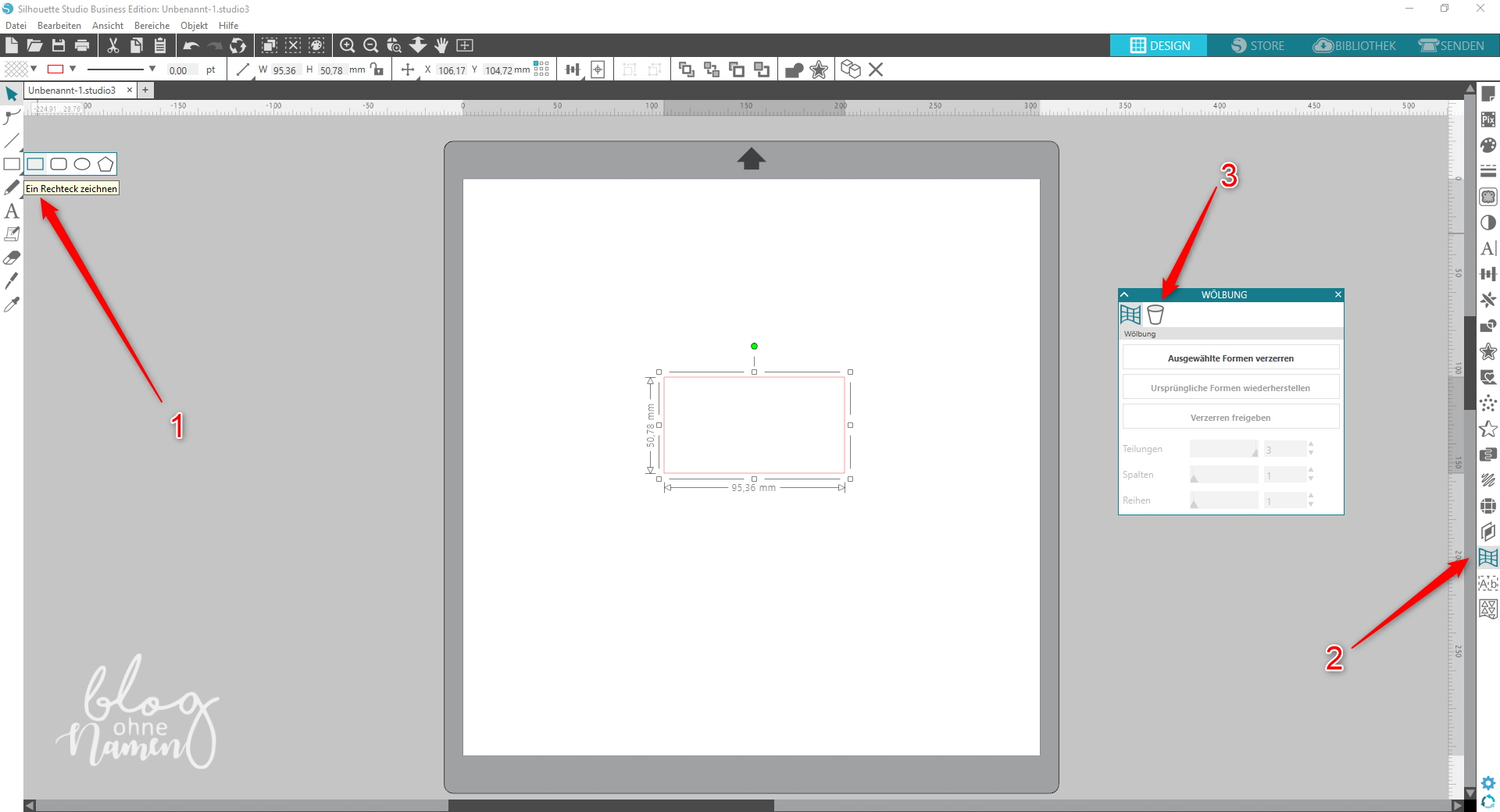Pick the ellipse shape in drawing flyout

82,164
